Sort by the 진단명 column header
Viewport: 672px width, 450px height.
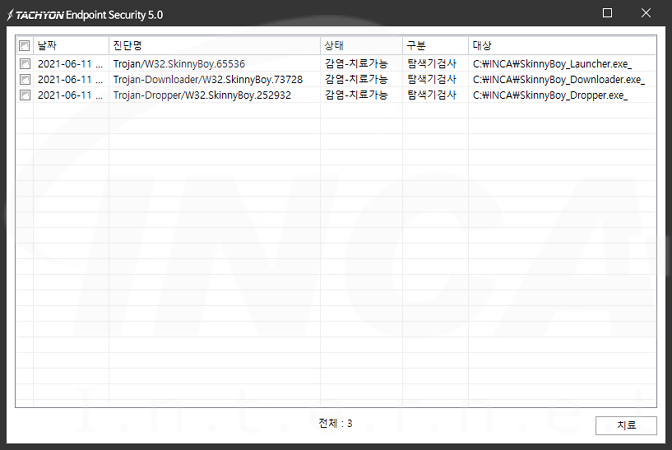coord(214,45)
